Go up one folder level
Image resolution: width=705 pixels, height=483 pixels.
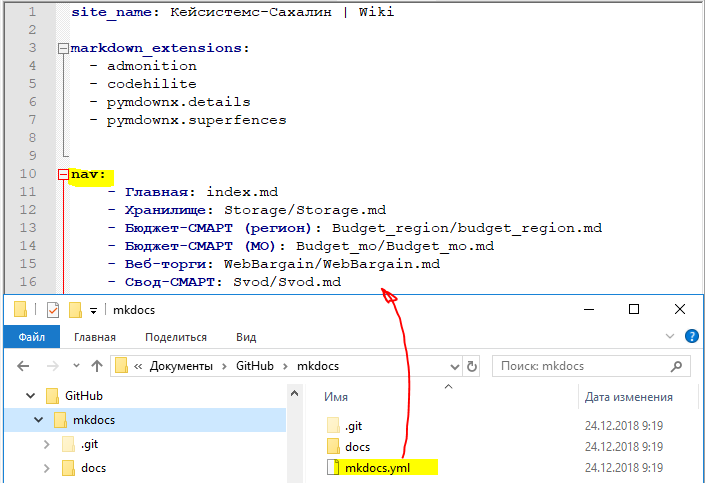(97, 366)
